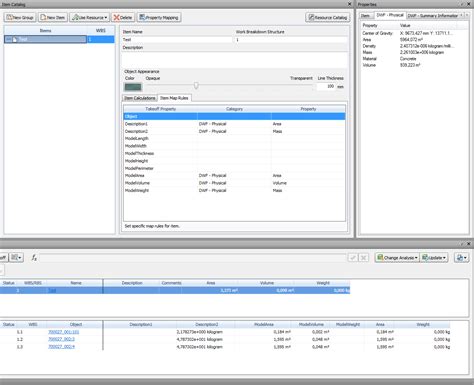This screenshot has height=385, width=474.
Task: Click the Takeoff Property column header
Action: [x=160, y=109]
